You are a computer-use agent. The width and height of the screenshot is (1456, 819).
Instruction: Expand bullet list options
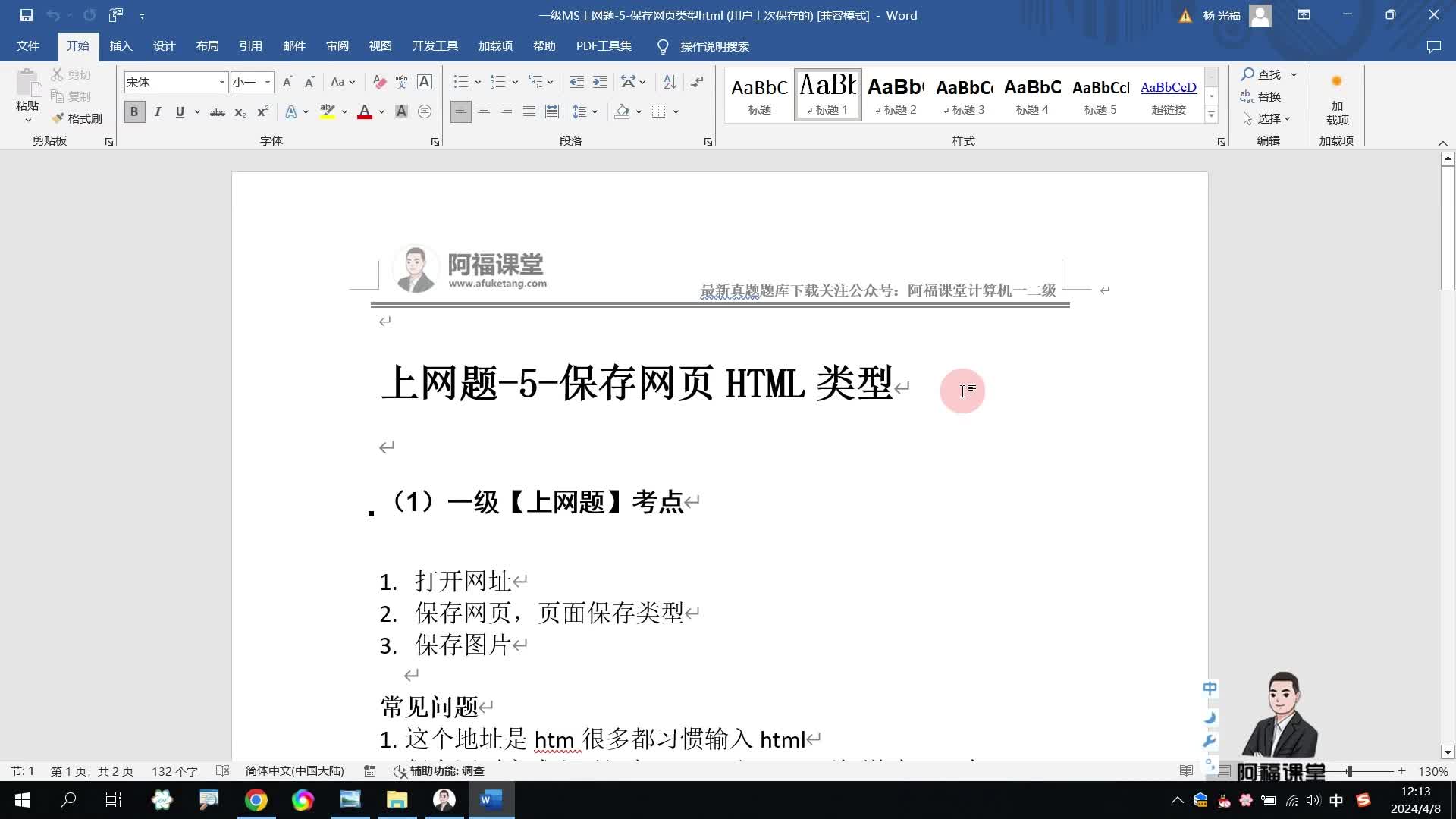tap(478, 82)
